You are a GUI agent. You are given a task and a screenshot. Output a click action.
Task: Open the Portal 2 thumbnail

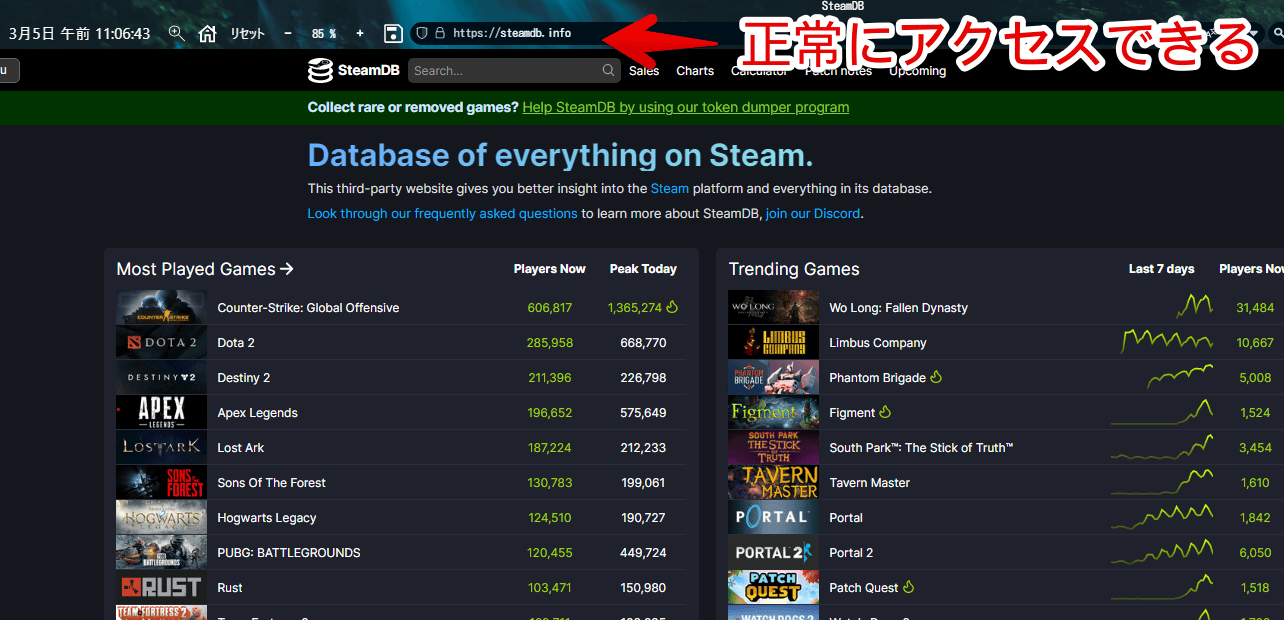tap(774, 552)
